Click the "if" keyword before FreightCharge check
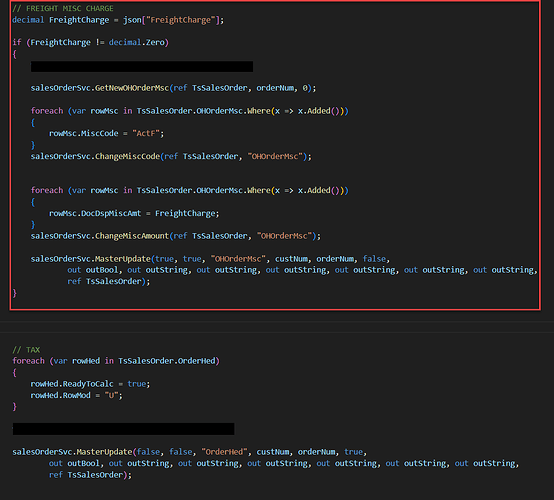Viewport: 554px width, 500px height. coord(17,42)
